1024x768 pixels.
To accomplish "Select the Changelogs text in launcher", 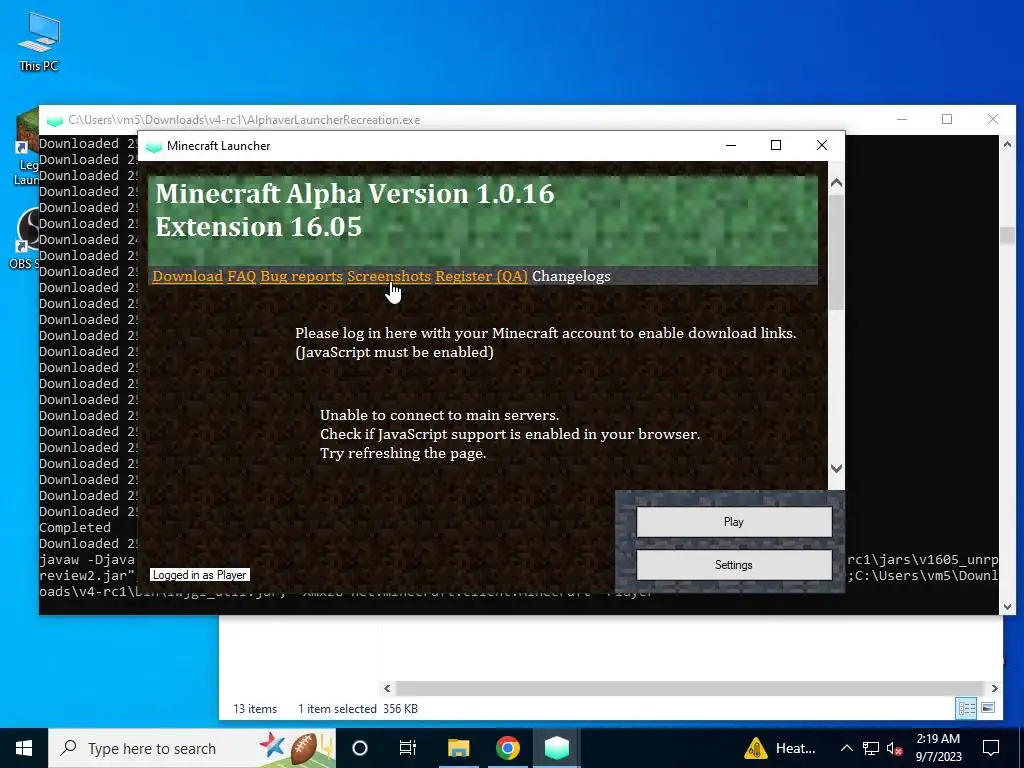I will point(571,276).
